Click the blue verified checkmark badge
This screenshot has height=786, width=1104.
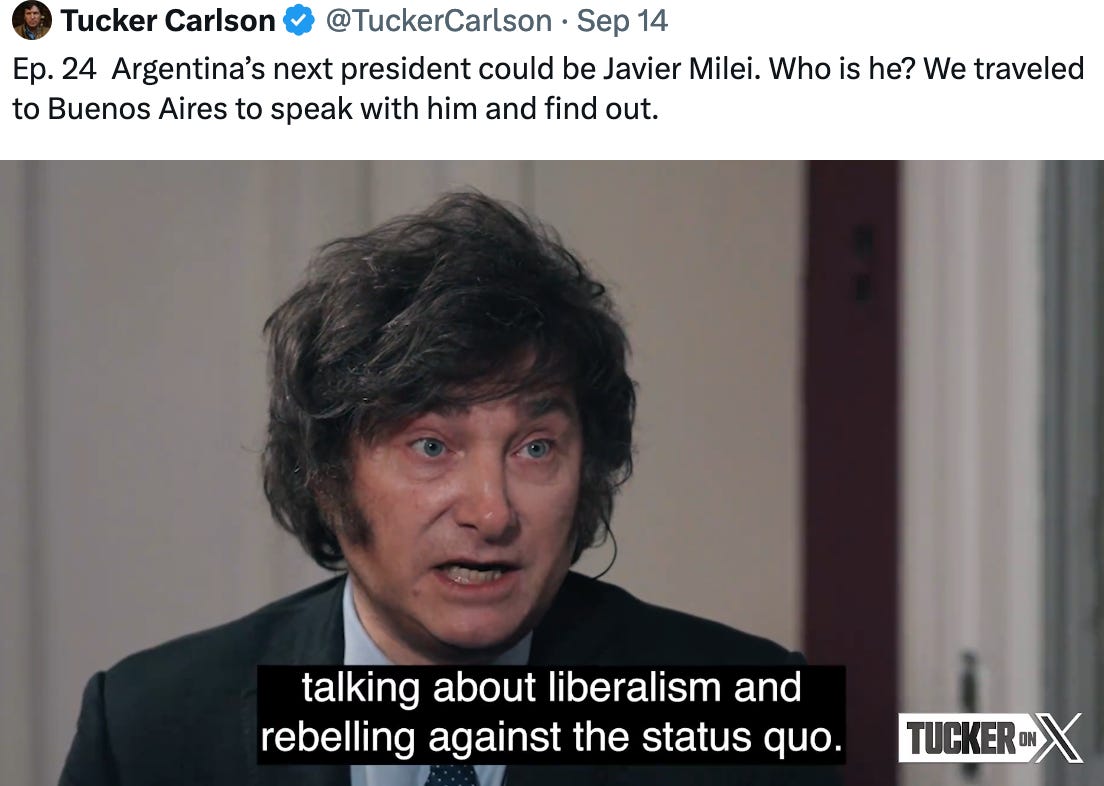click(x=299, y=20)
